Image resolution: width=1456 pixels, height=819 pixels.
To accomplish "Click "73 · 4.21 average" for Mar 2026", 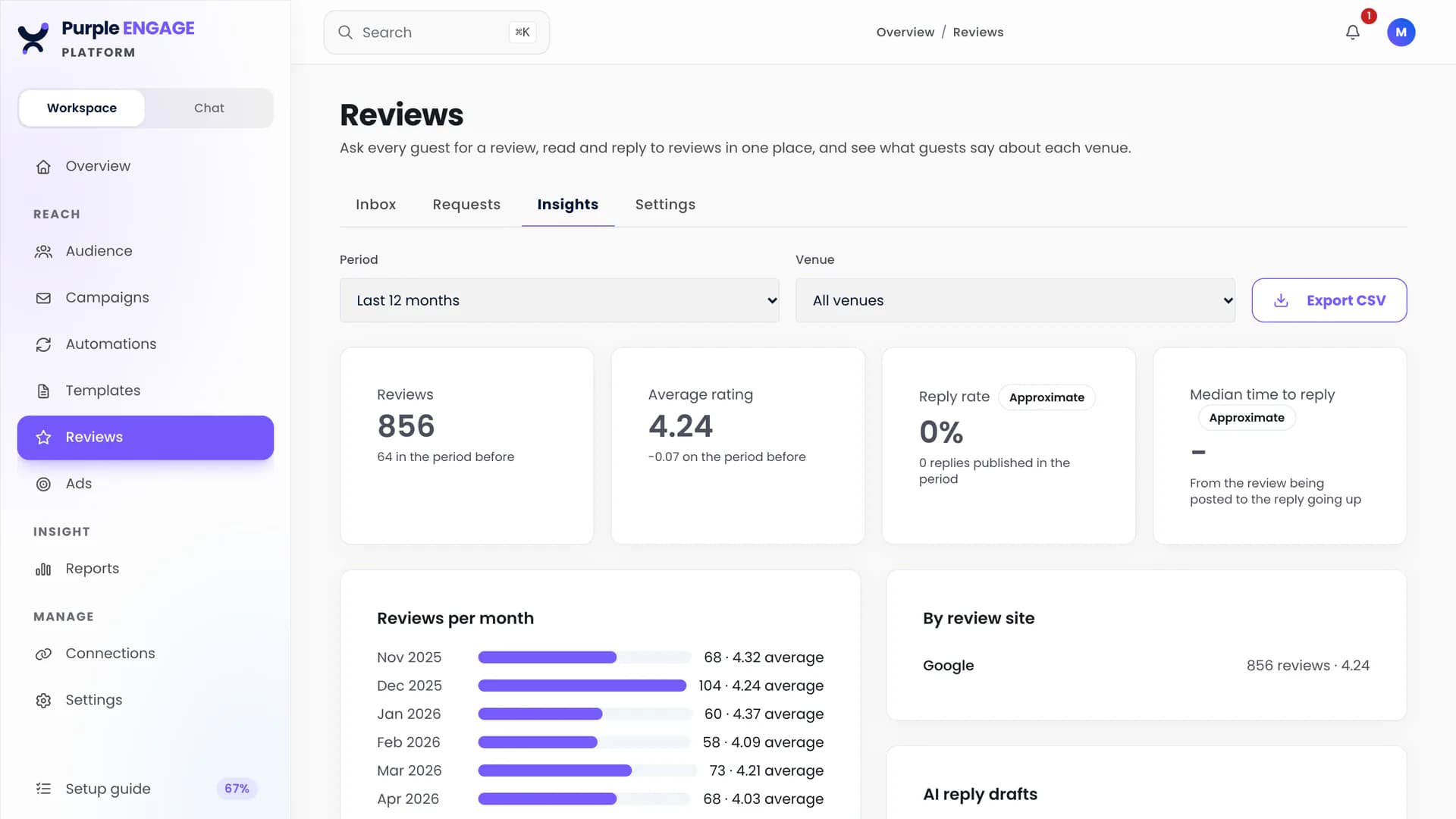I will [x=766, y=770].
